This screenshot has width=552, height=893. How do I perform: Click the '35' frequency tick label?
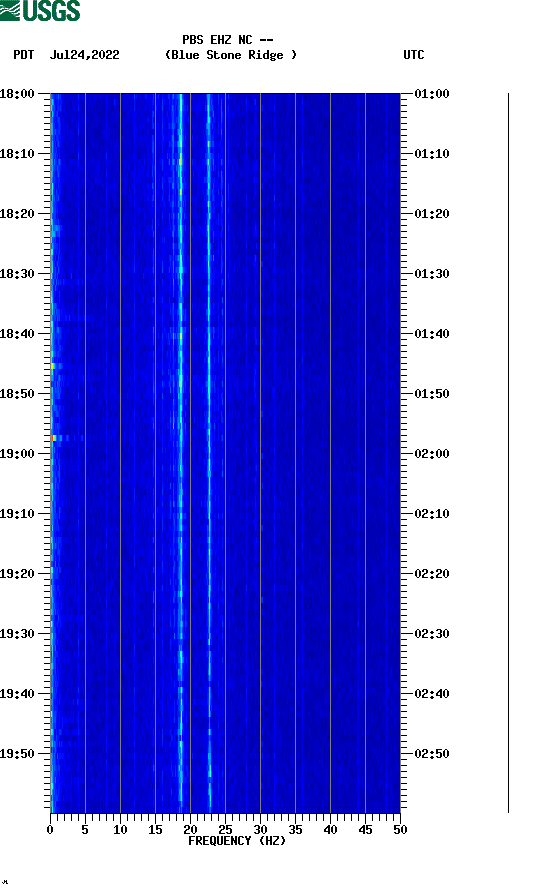tap(295, 830)
